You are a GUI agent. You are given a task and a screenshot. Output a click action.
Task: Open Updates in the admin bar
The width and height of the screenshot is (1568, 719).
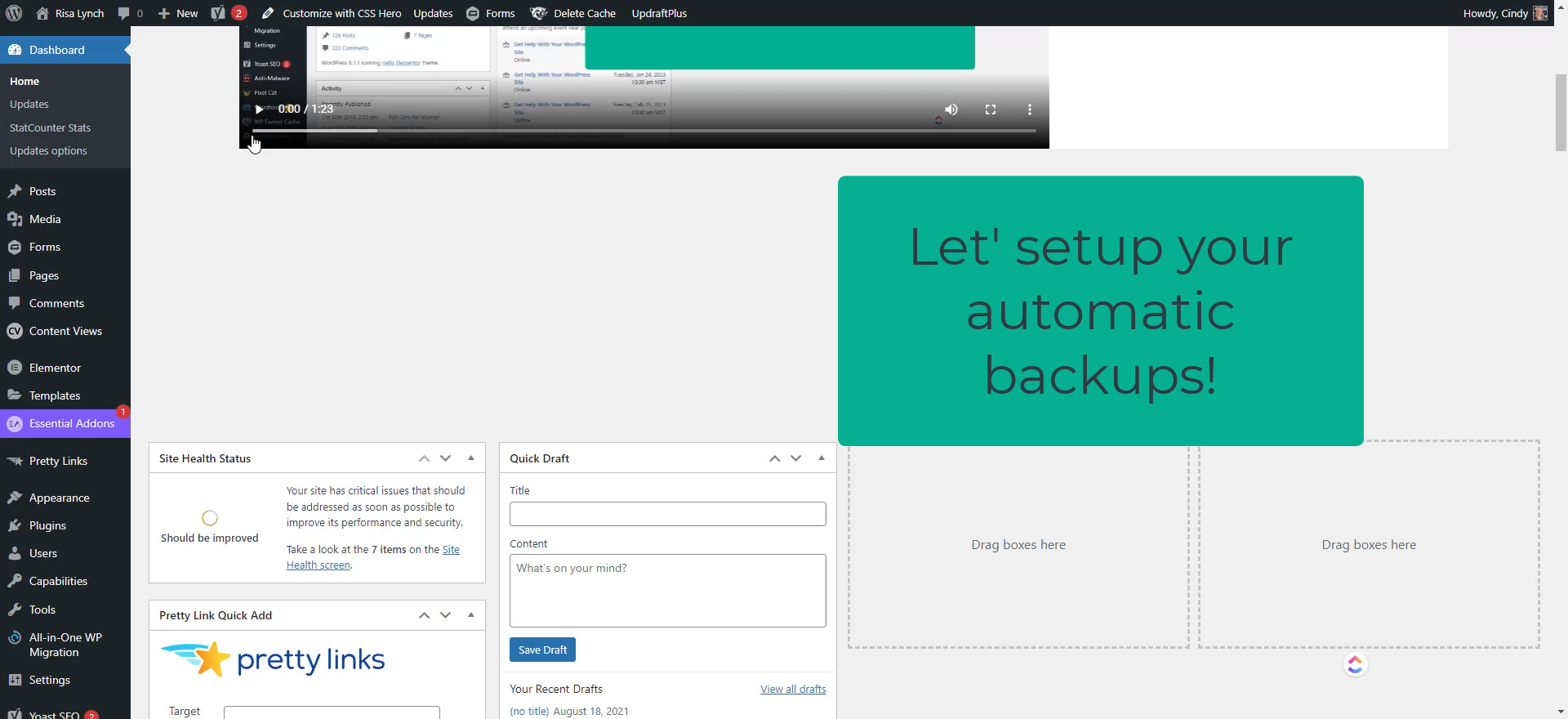tap(433, 13)
